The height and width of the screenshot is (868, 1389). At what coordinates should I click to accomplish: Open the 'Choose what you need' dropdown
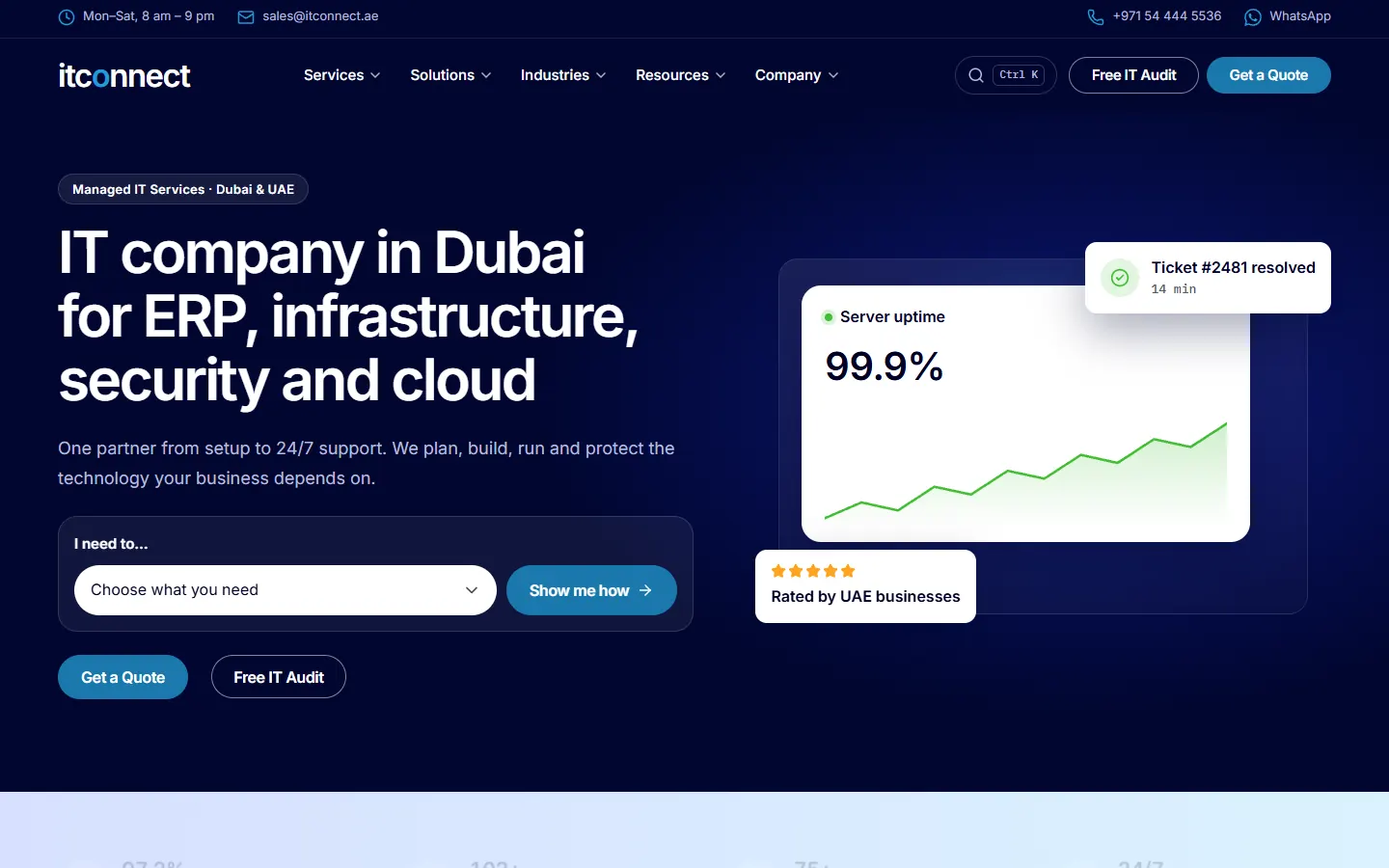tap(286, 590)
